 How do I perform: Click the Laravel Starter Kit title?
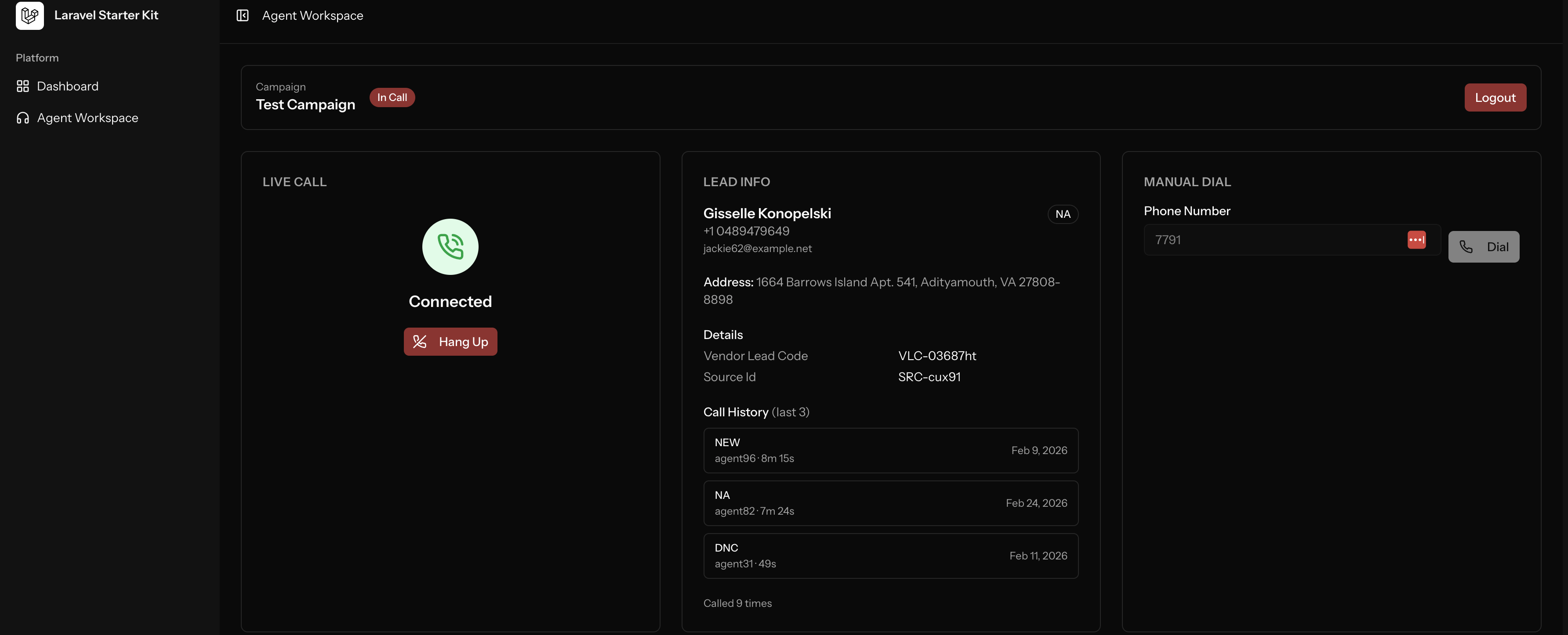(106, 15)
